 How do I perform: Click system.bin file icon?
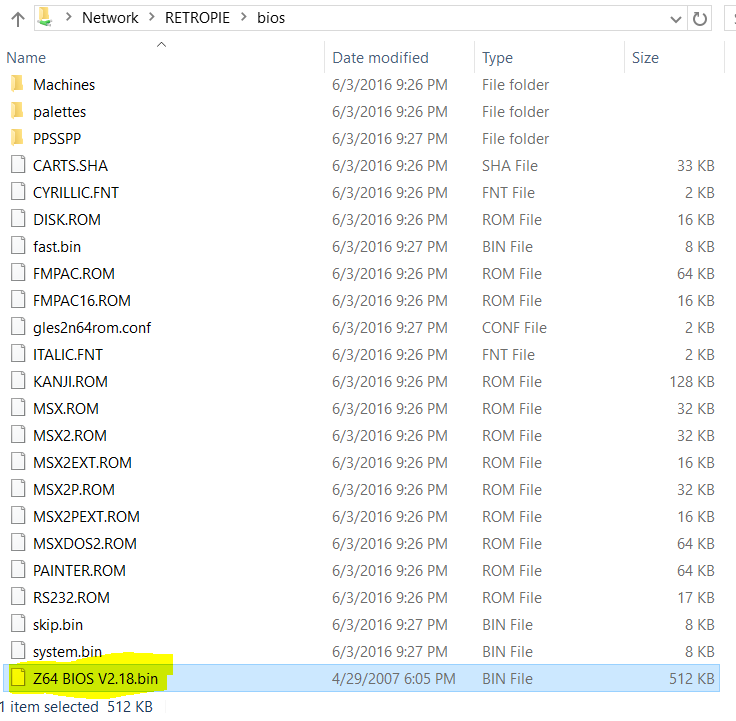coord(18,651)
